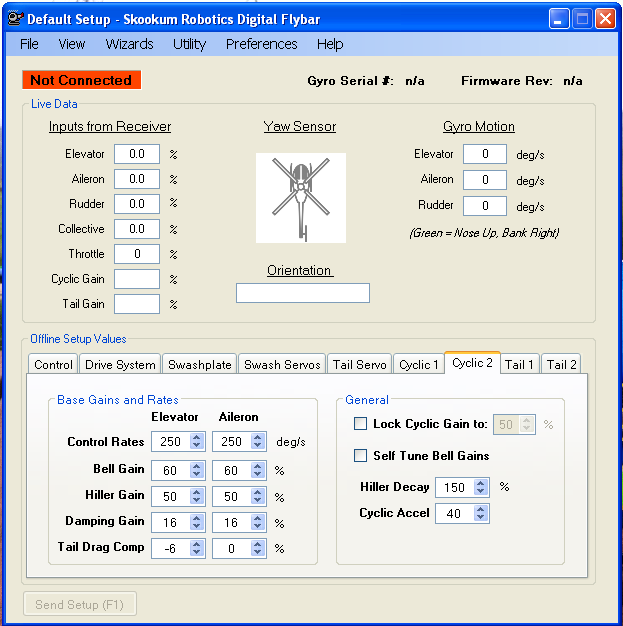Close the Digital Flybar window
The width and height of the screenshot is (623, 626).
tap(605, 19)
